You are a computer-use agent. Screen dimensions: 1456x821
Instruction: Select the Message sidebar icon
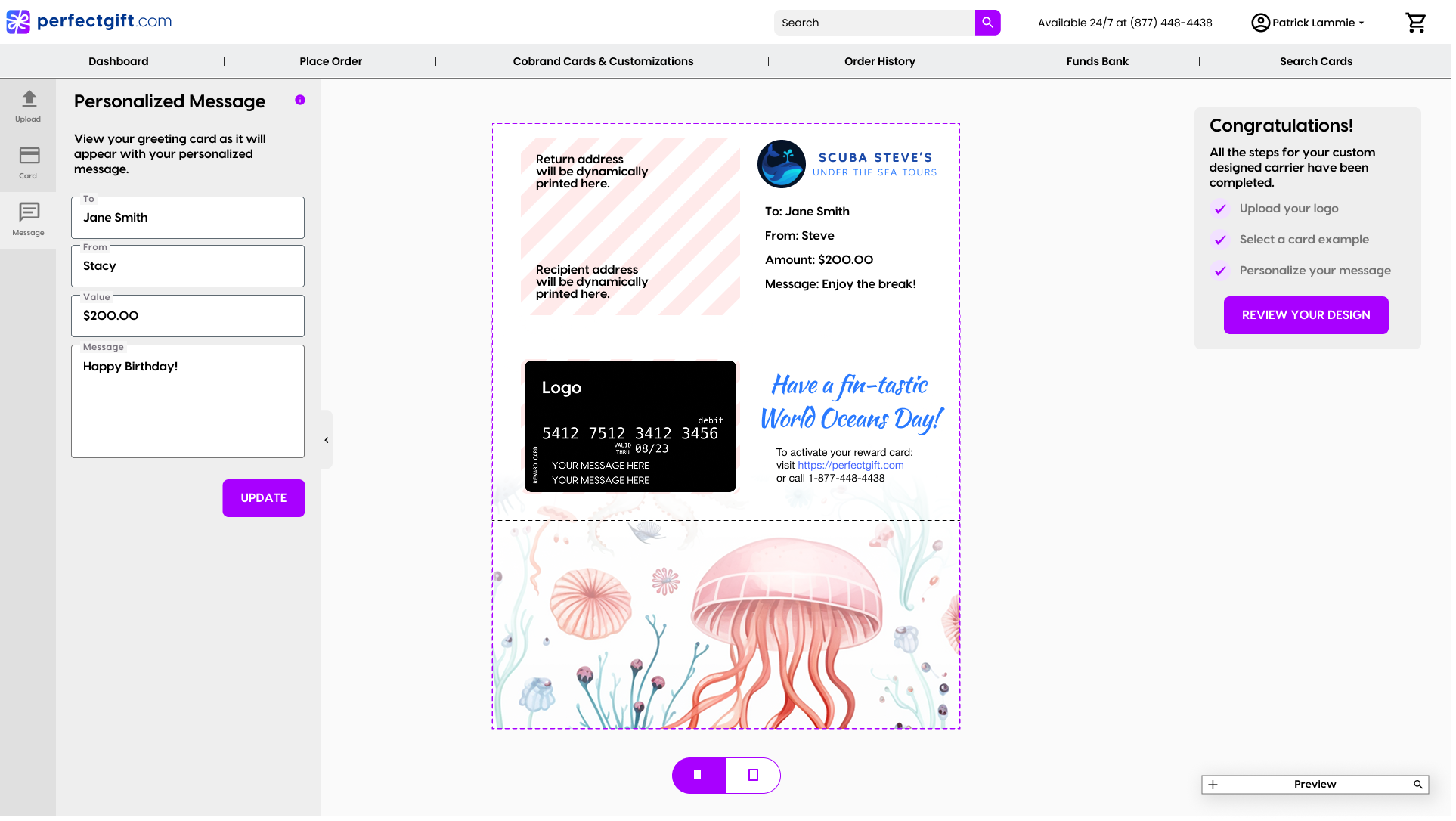pyautogui.click(x=28, y=219)
